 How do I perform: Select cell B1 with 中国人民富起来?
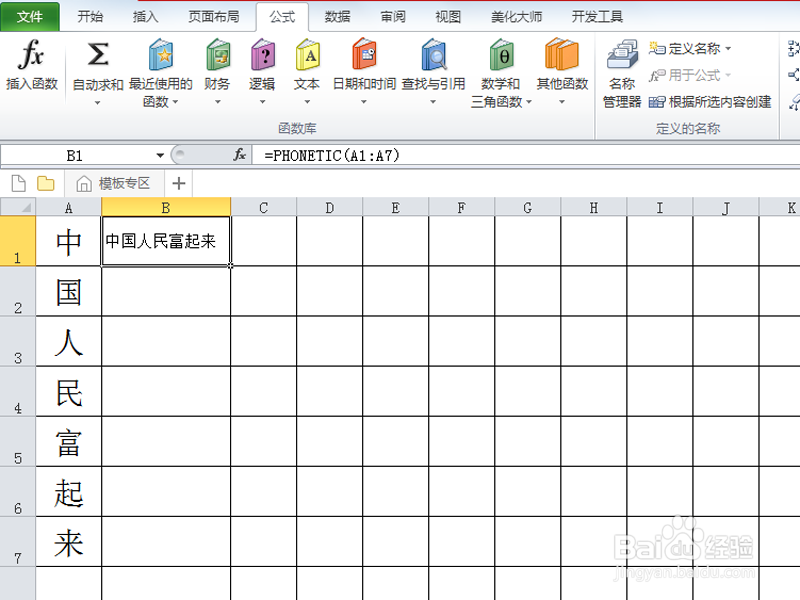(x=166, y=241)
